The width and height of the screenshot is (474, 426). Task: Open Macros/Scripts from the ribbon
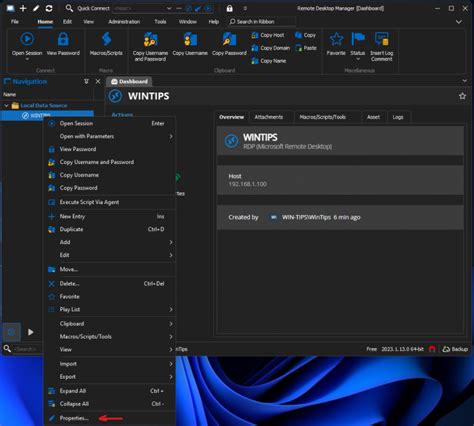point(106,44)
